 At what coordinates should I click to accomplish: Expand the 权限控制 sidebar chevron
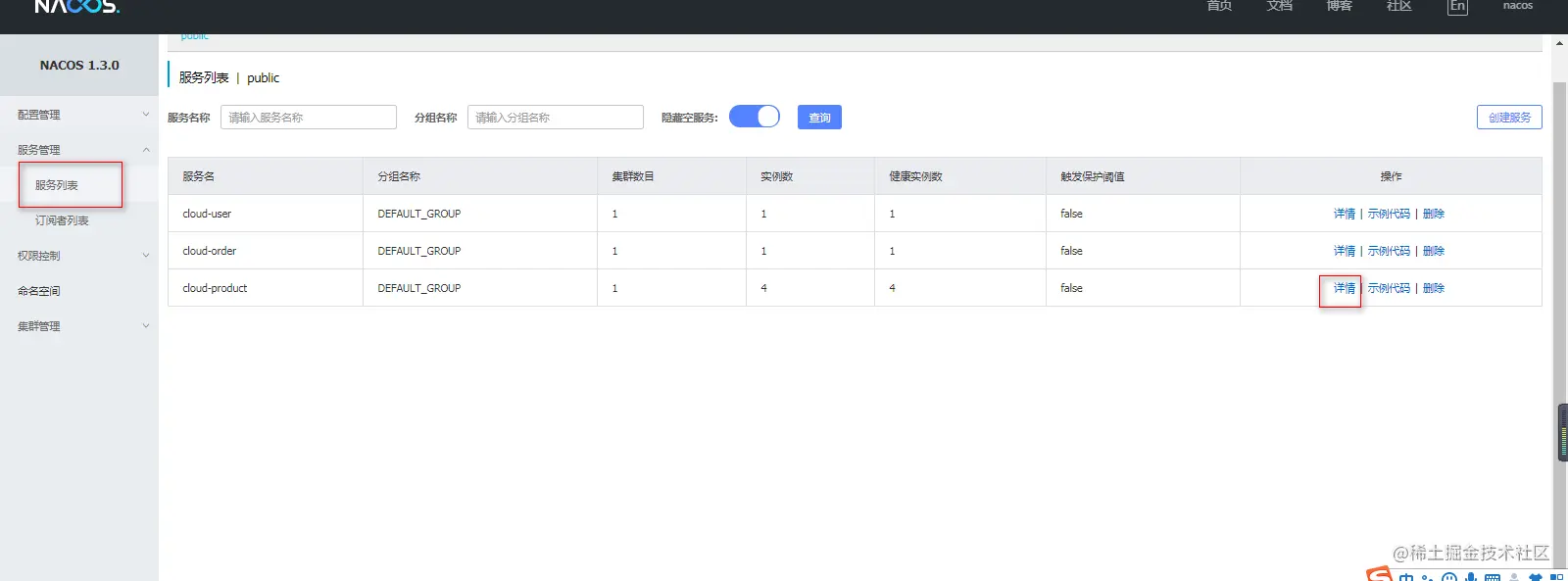[x=146, y=256]
